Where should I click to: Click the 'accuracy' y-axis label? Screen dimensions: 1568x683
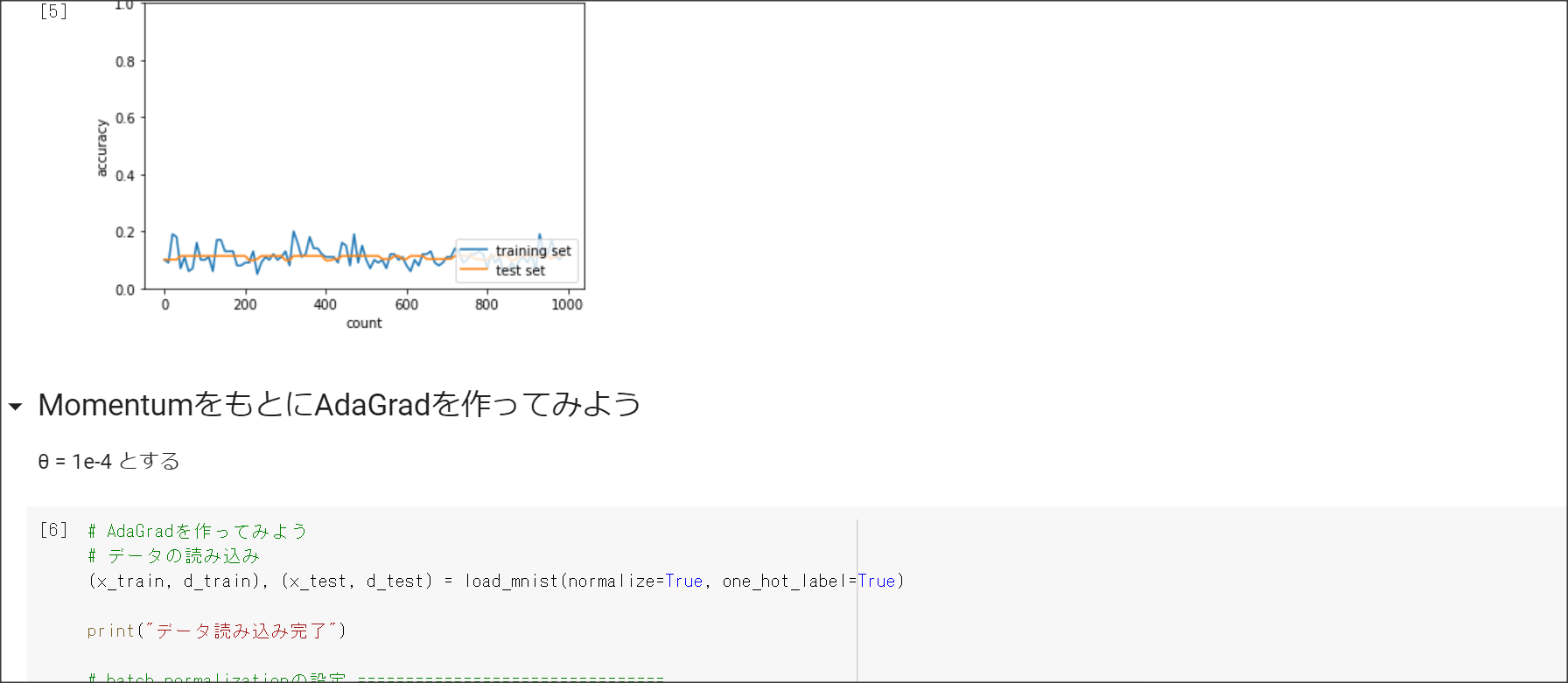click(x=101, y=148)
